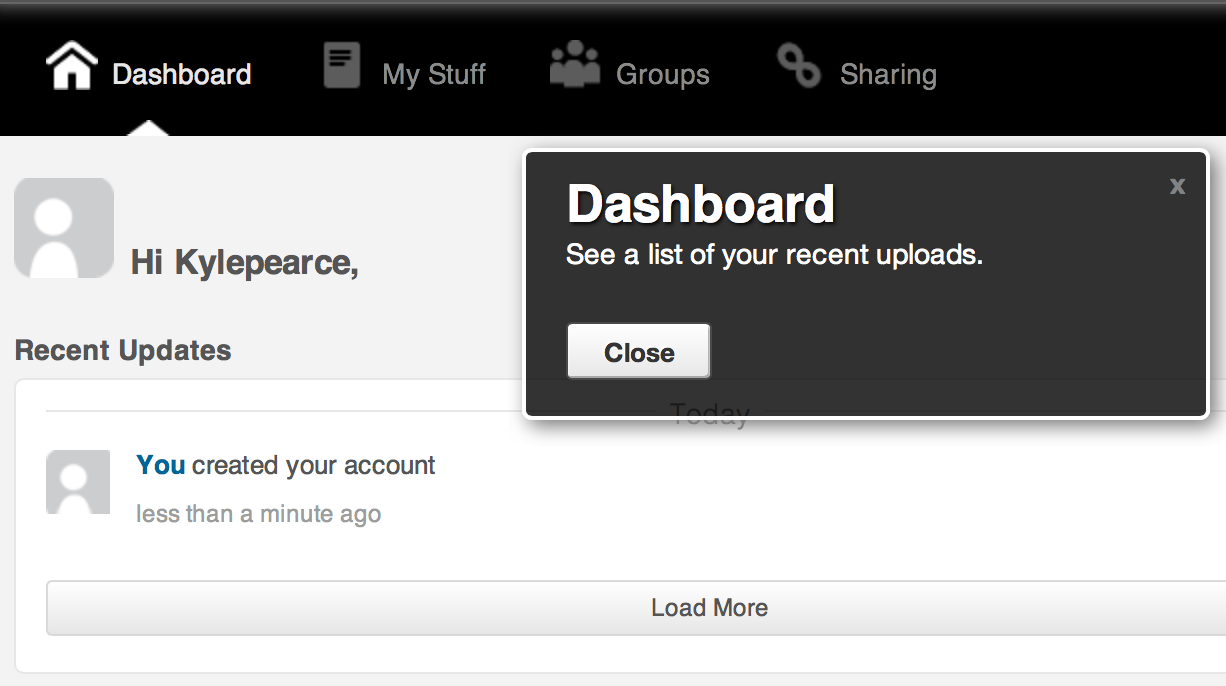Click the Hi Kylepearce greeting
Viewport: 1226px width, 686px height.
tap(244, 263)
